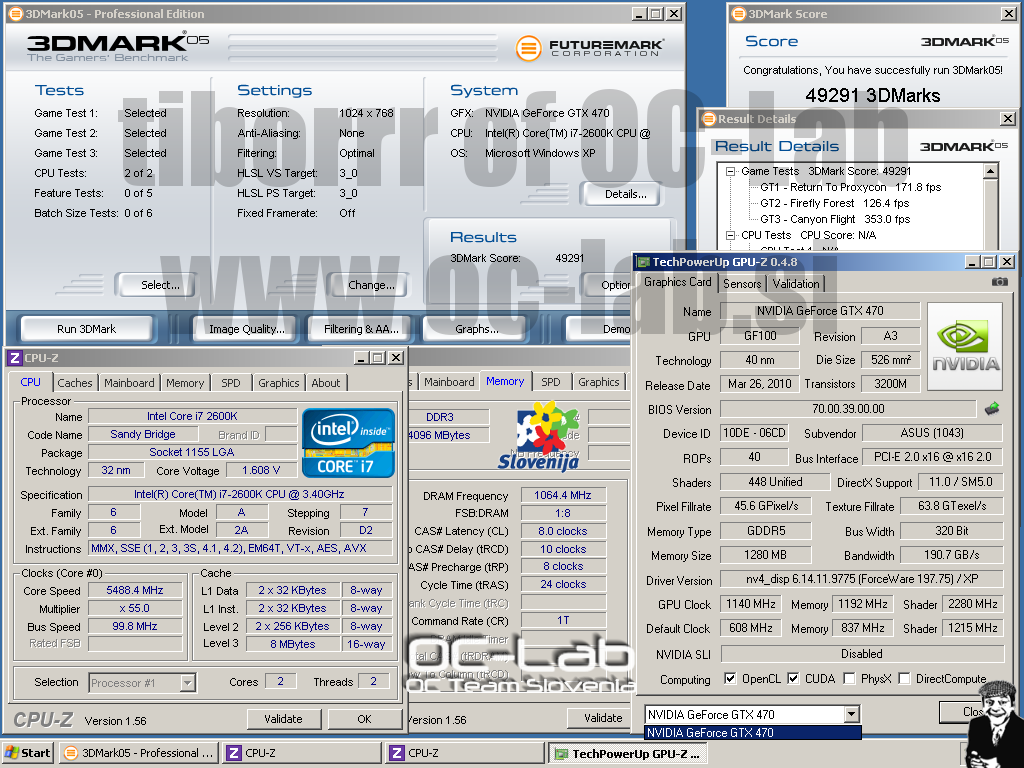Open the Sensors tab in GPU-Z
Screen dimensions: 1024x768
[742, 283]
